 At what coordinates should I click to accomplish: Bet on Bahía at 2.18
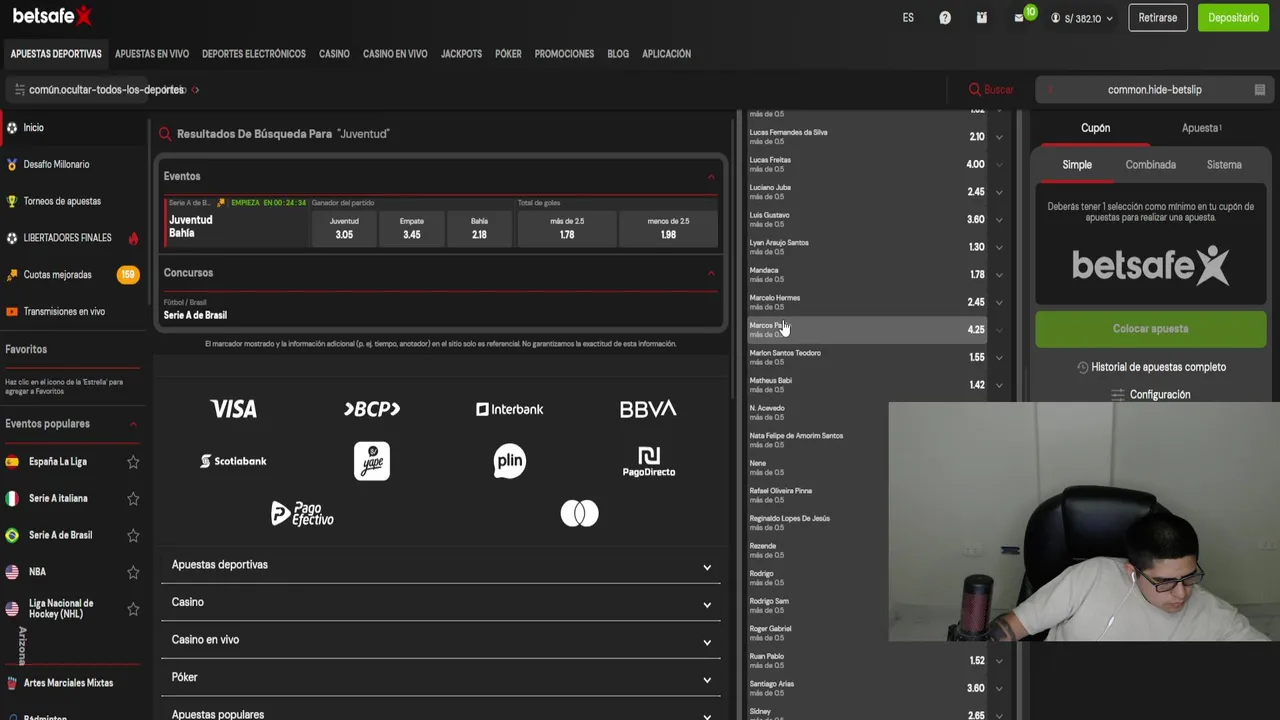(479, 229)
